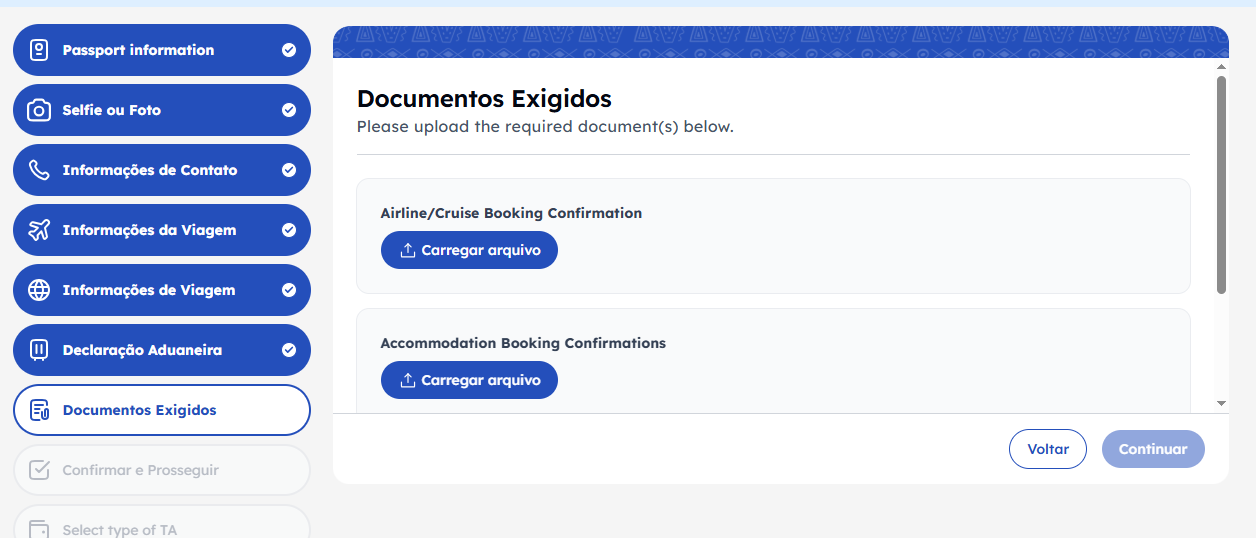
Task: Click the camera icon for Selfie ou Foto
Action: click(x=39, y=110)
